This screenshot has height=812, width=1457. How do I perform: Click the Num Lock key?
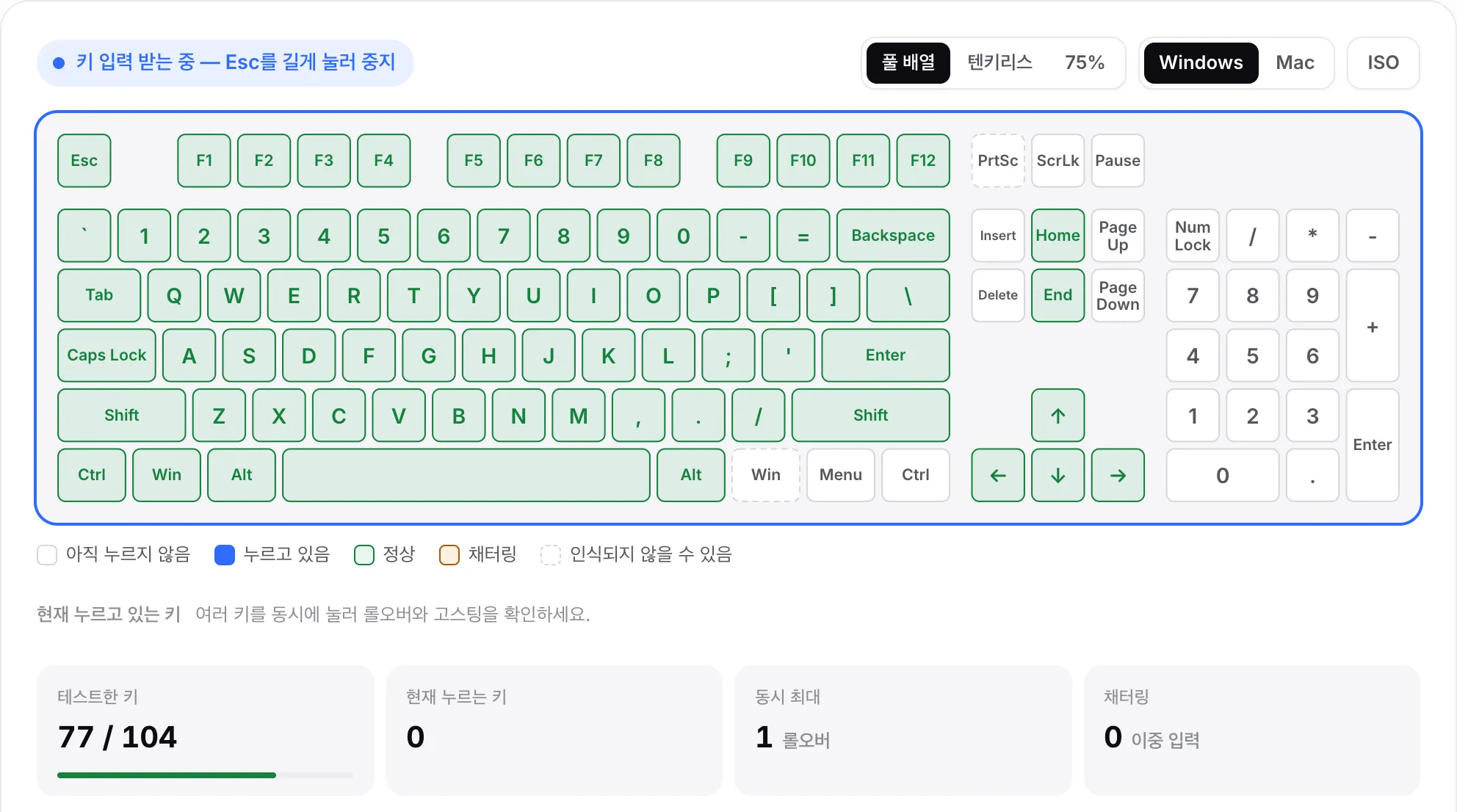coord(1193,236)
